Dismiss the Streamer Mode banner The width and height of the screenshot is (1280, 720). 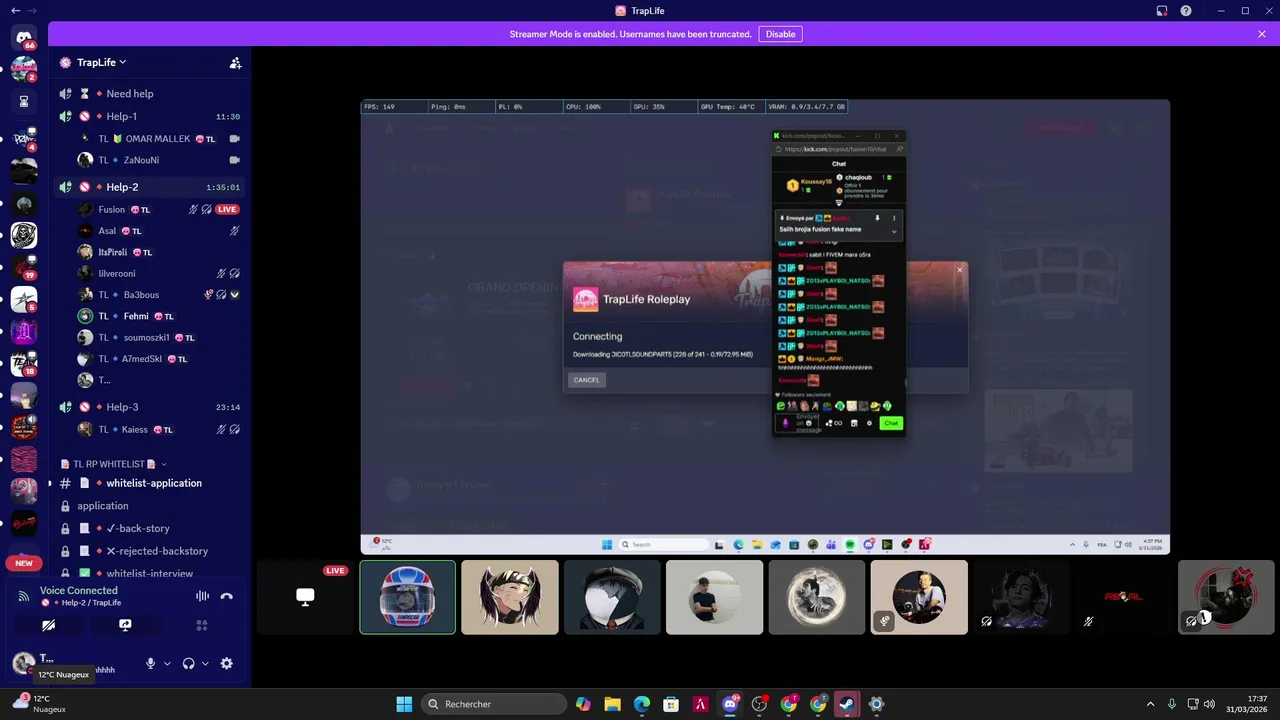[x=1262, y=34]
